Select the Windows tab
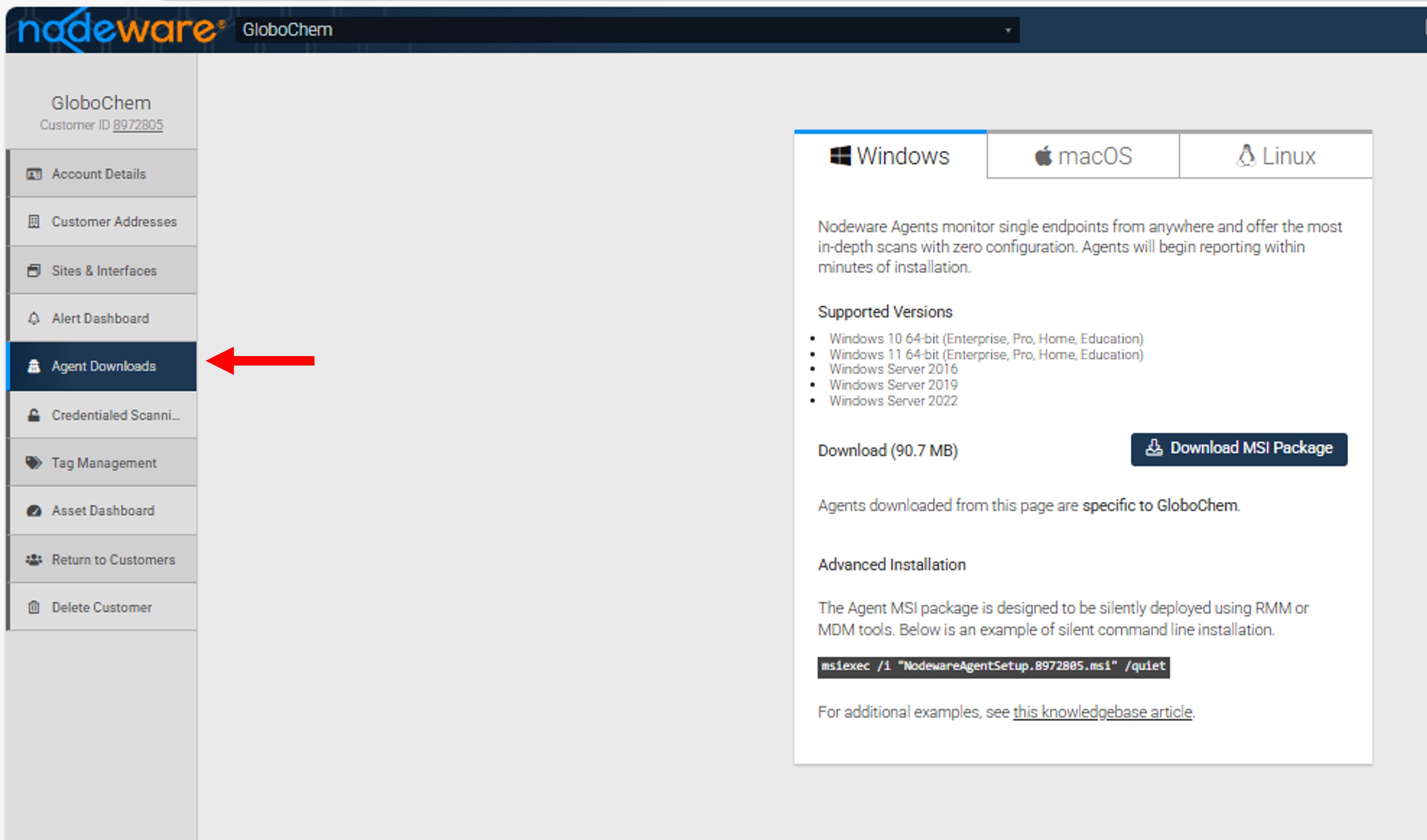The height and width of the screenshot is (840, 1427). 890,156
